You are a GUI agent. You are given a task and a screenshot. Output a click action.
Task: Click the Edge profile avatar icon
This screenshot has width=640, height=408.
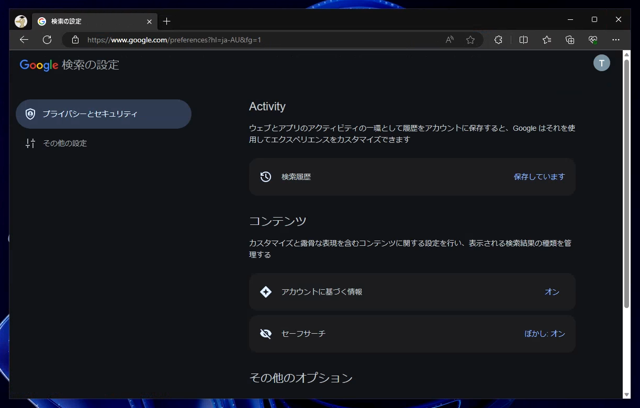(x=21, y=21)
